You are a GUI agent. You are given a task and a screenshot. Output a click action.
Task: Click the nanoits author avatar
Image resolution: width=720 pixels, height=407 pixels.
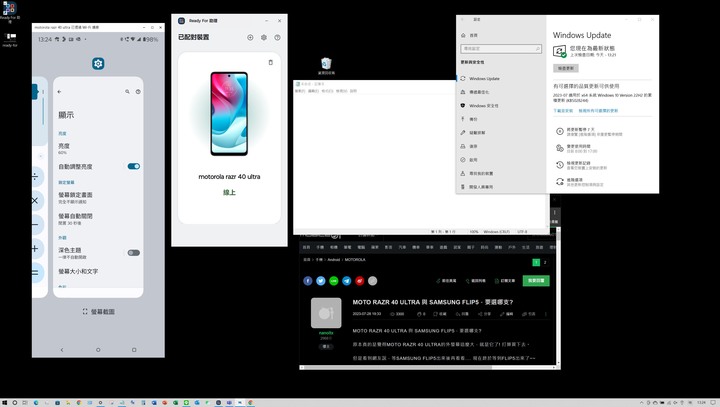(x=326, y=313)
